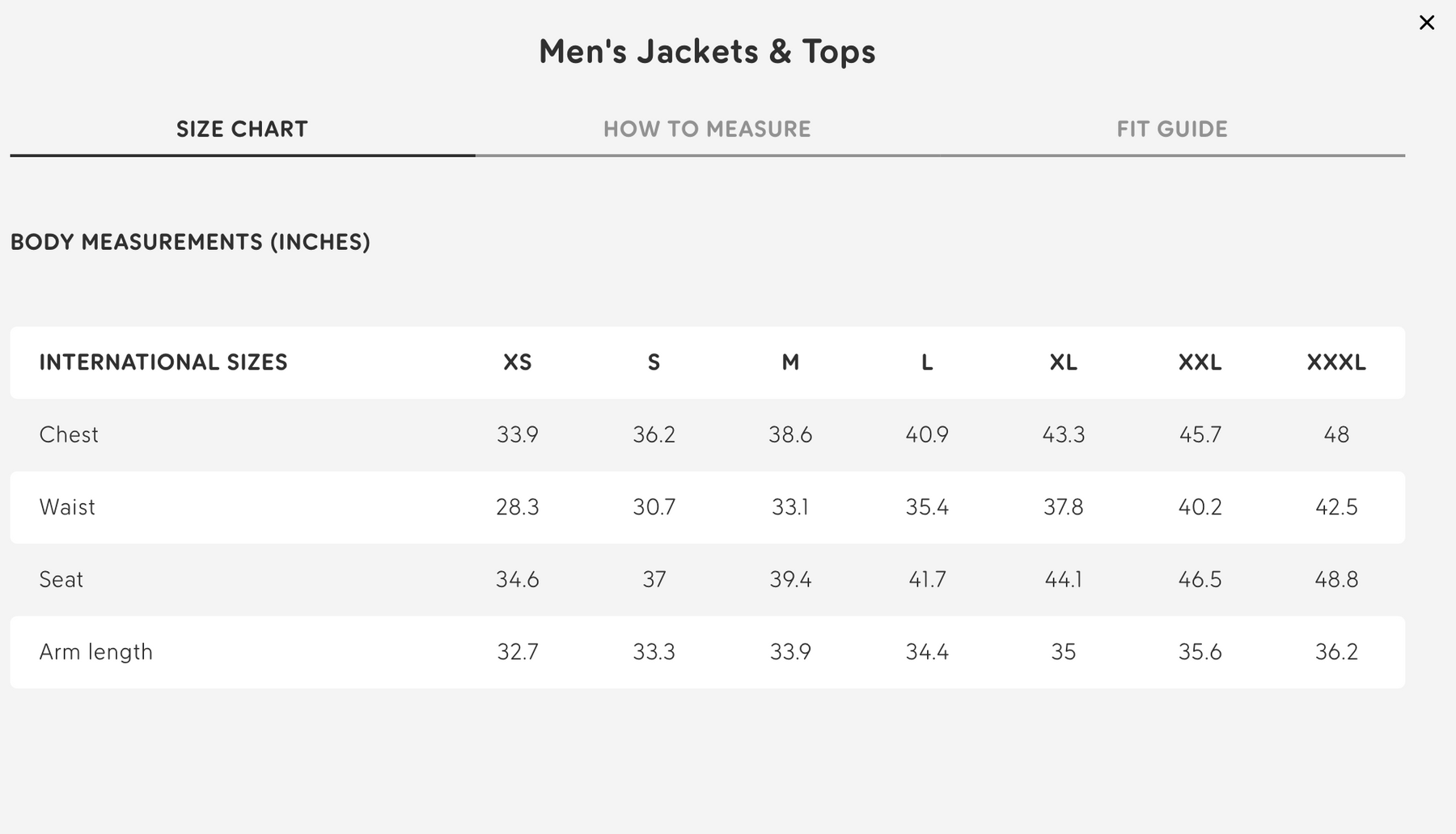Click the arm length value 36.2 for XXXL
The height and width of the screenshot is (834, 1456).
point(1336,652)
